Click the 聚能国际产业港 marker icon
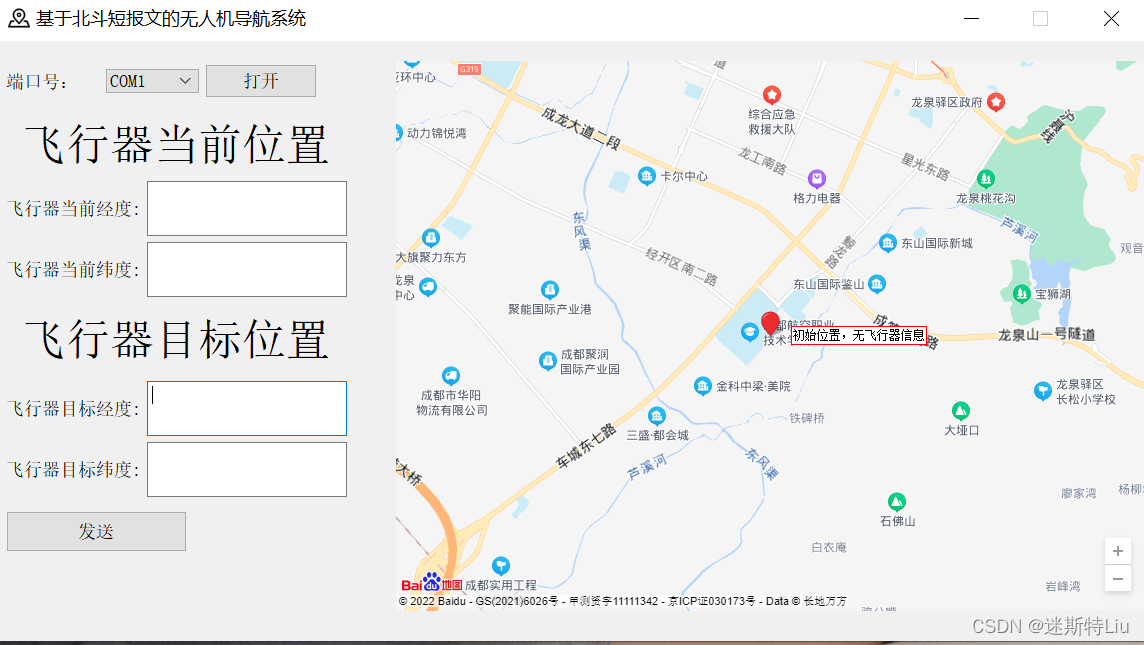The image size is (1144, 645). coord(549,290)
